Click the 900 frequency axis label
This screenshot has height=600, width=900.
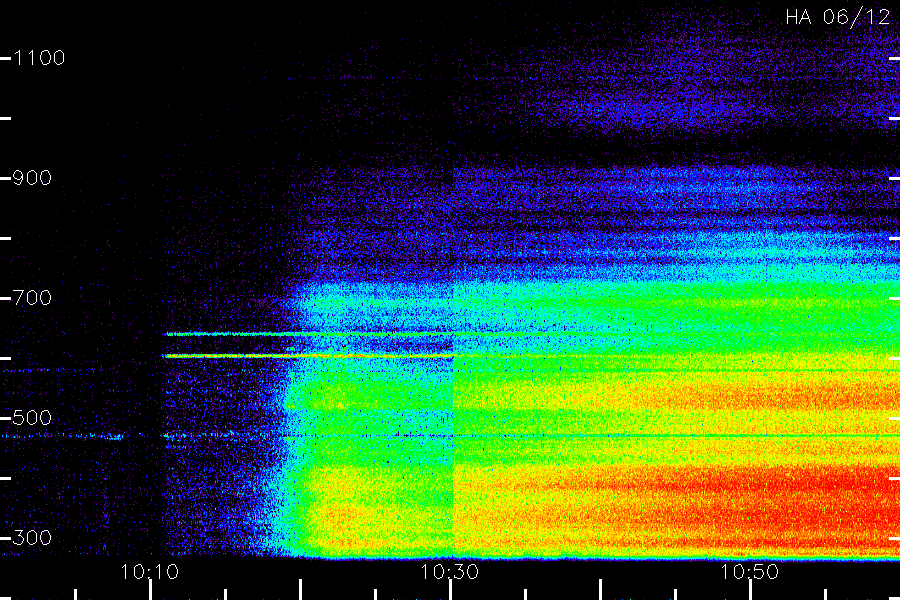(32, 178)
